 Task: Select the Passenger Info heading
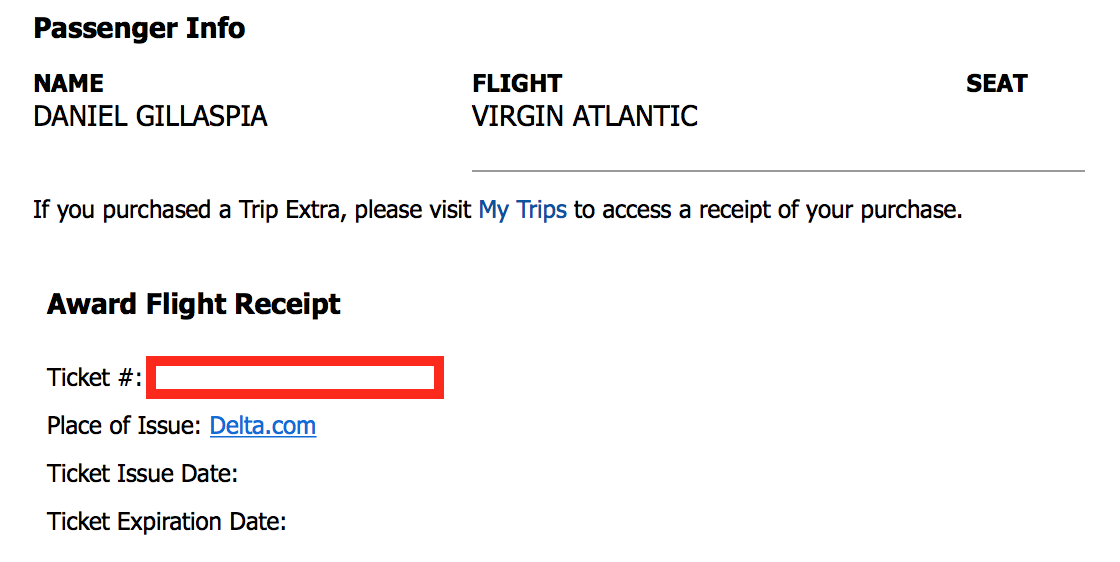(x=139, y=29)
